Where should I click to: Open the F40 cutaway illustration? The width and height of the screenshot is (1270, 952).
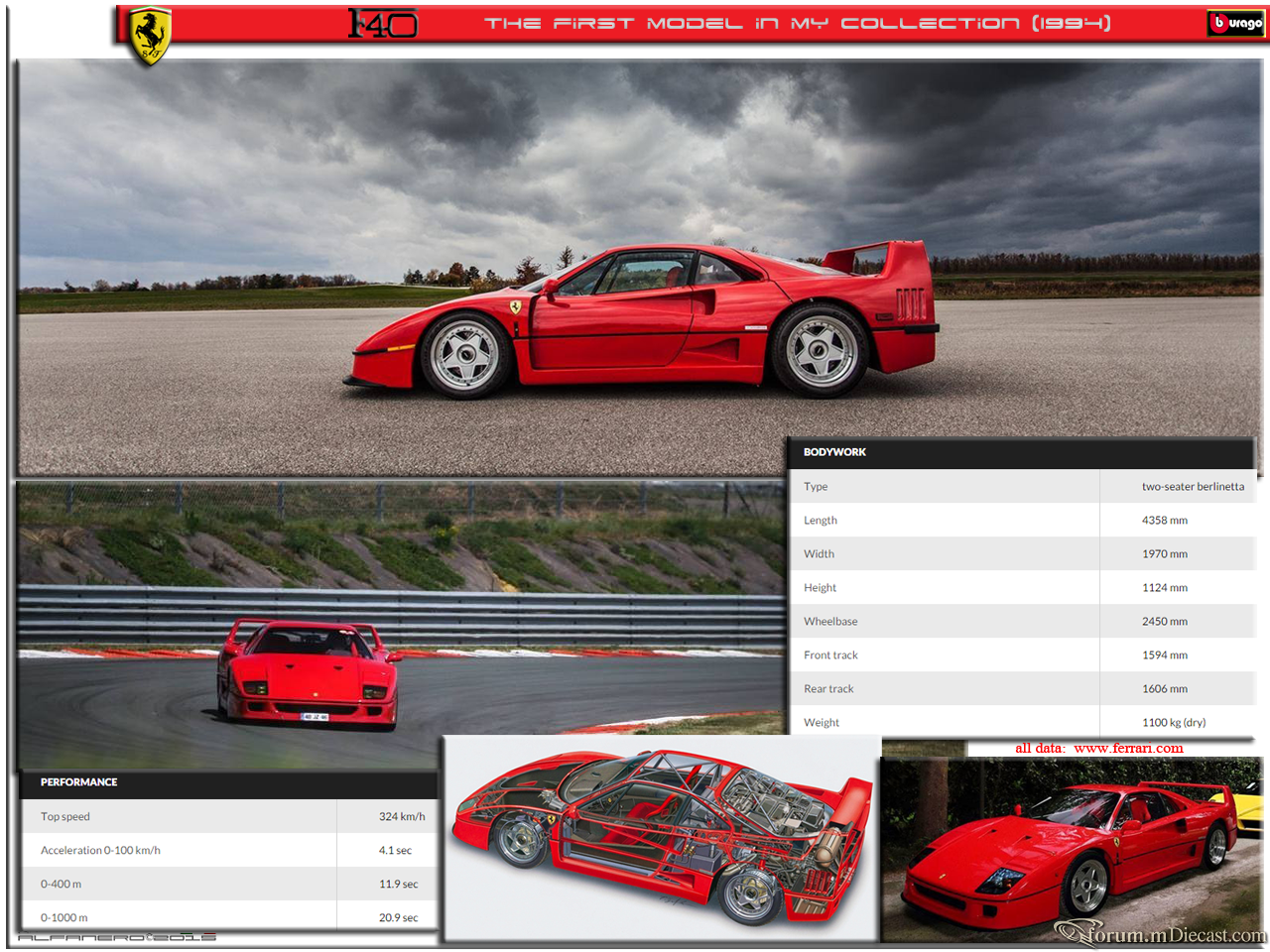click(x=661, y=838)
